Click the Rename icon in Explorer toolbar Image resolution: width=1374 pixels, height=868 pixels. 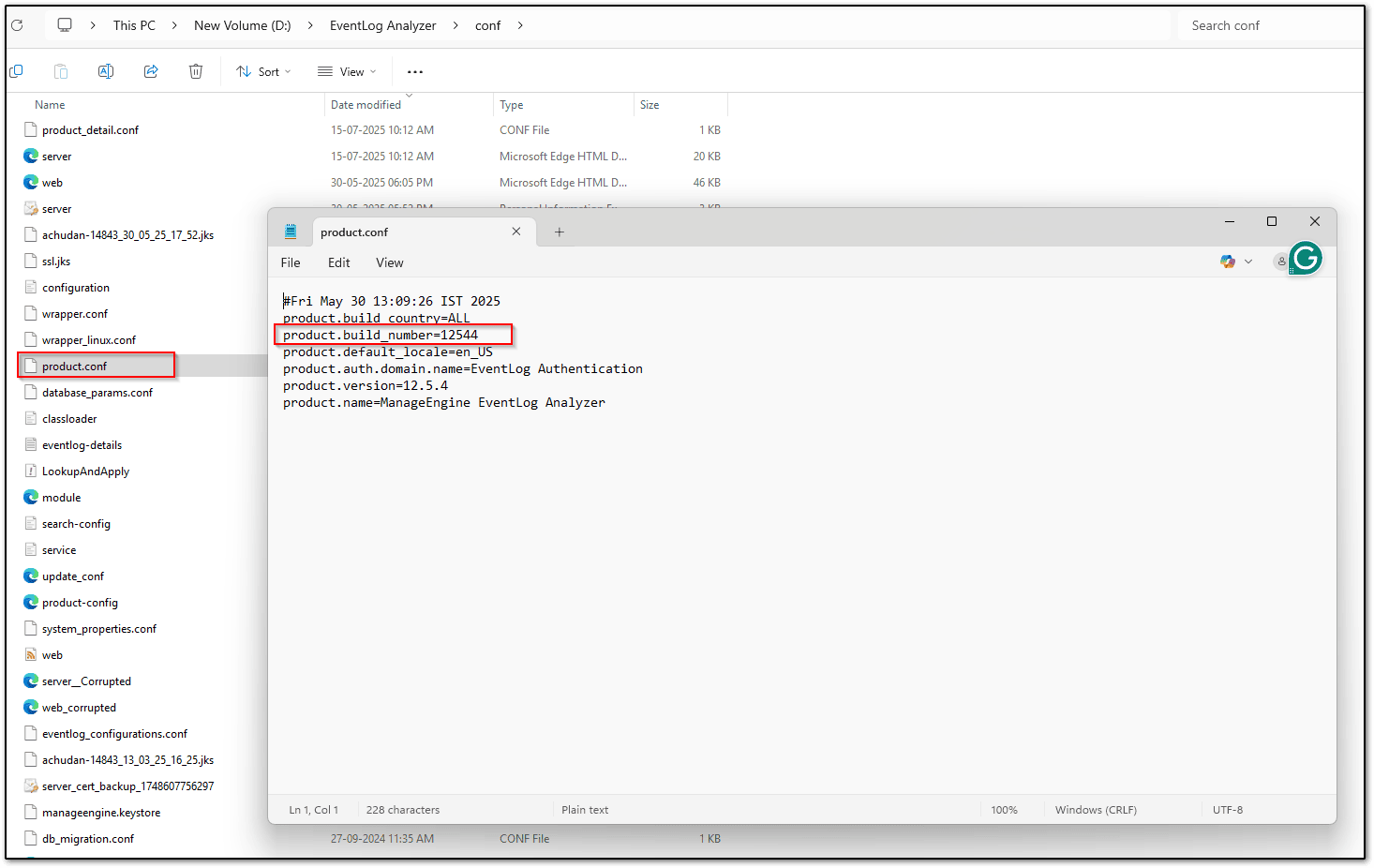(106, 71)
